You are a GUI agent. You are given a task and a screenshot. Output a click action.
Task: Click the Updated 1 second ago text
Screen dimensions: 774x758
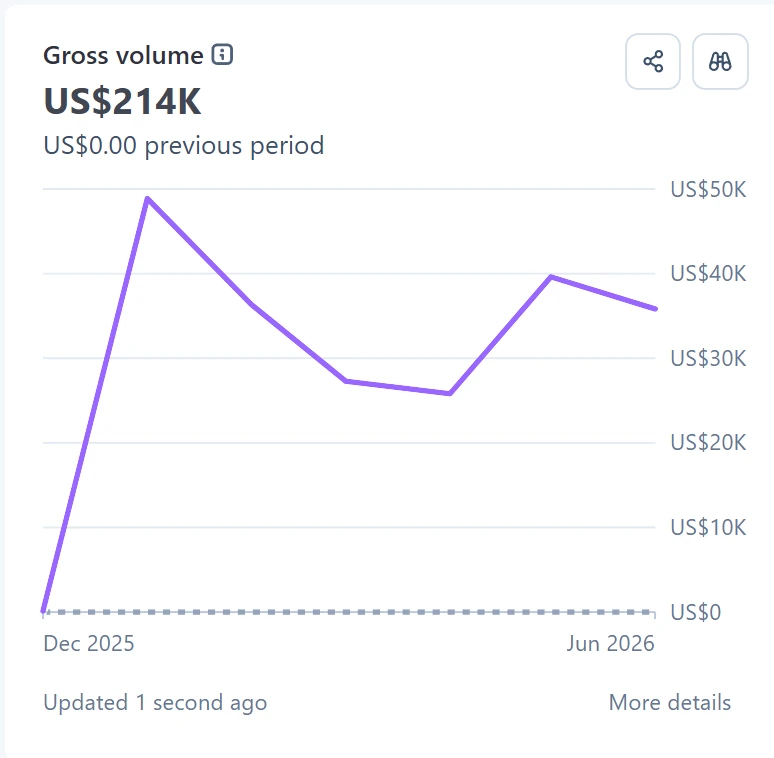pyautogui.click(x=155, y=703)
